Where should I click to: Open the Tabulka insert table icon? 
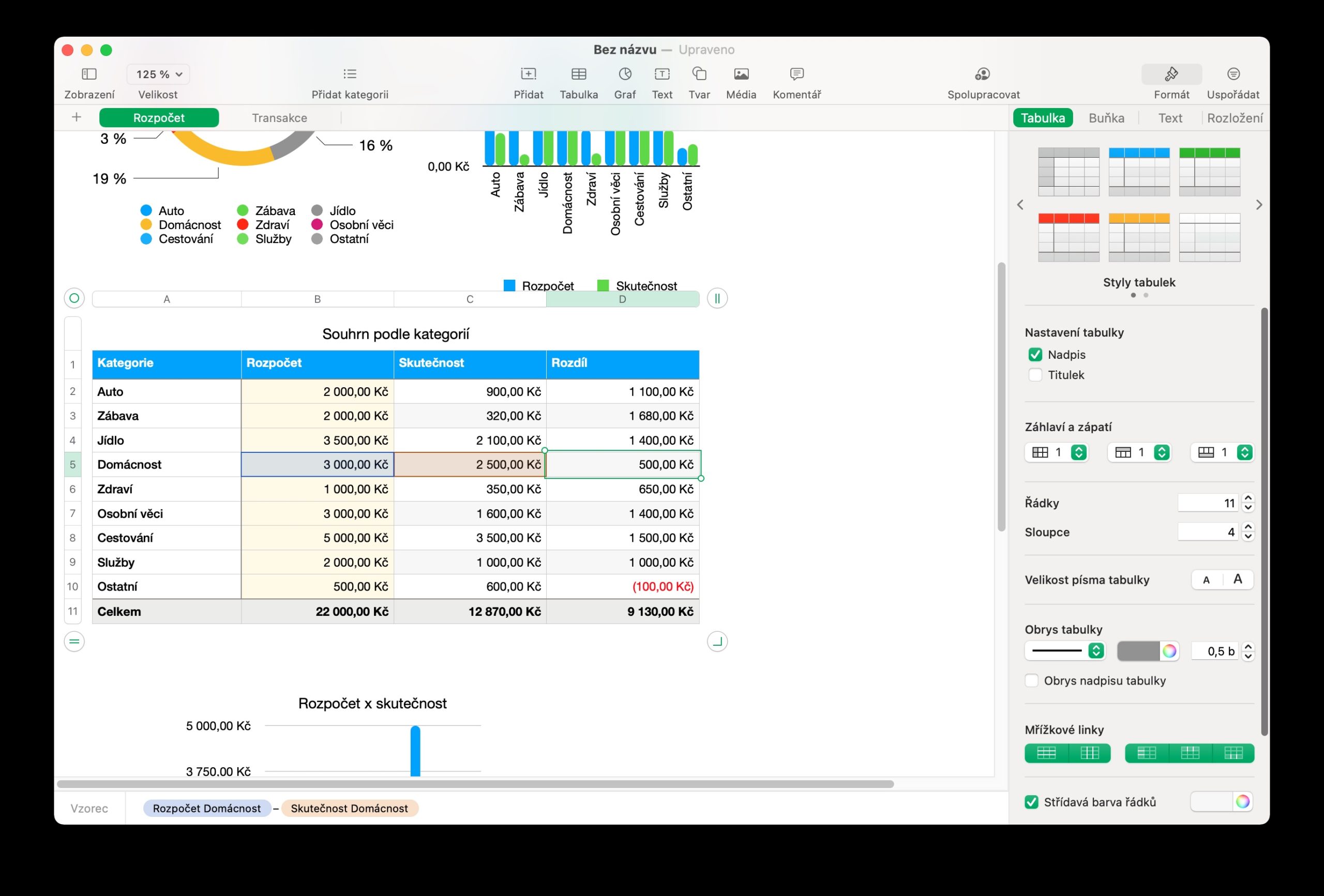[578, 74]
